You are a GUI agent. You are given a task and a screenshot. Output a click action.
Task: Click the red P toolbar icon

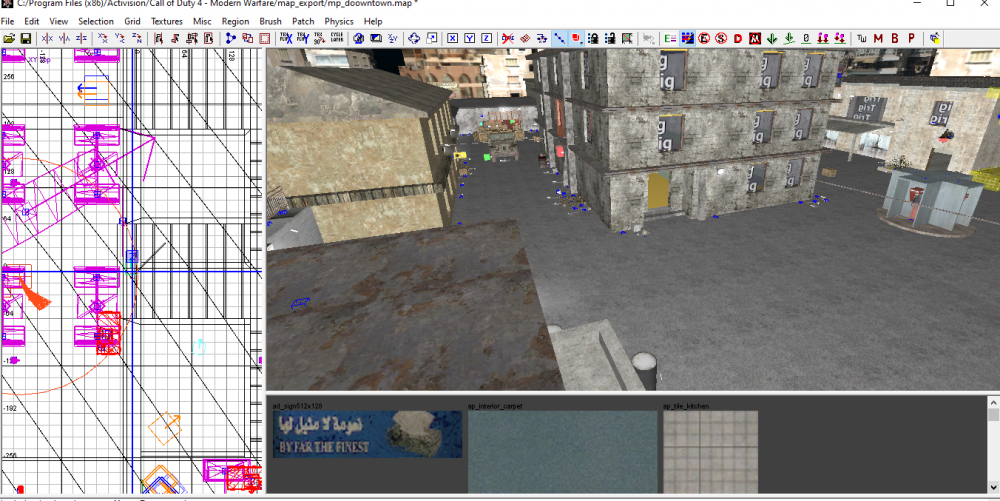click(911, 38)
